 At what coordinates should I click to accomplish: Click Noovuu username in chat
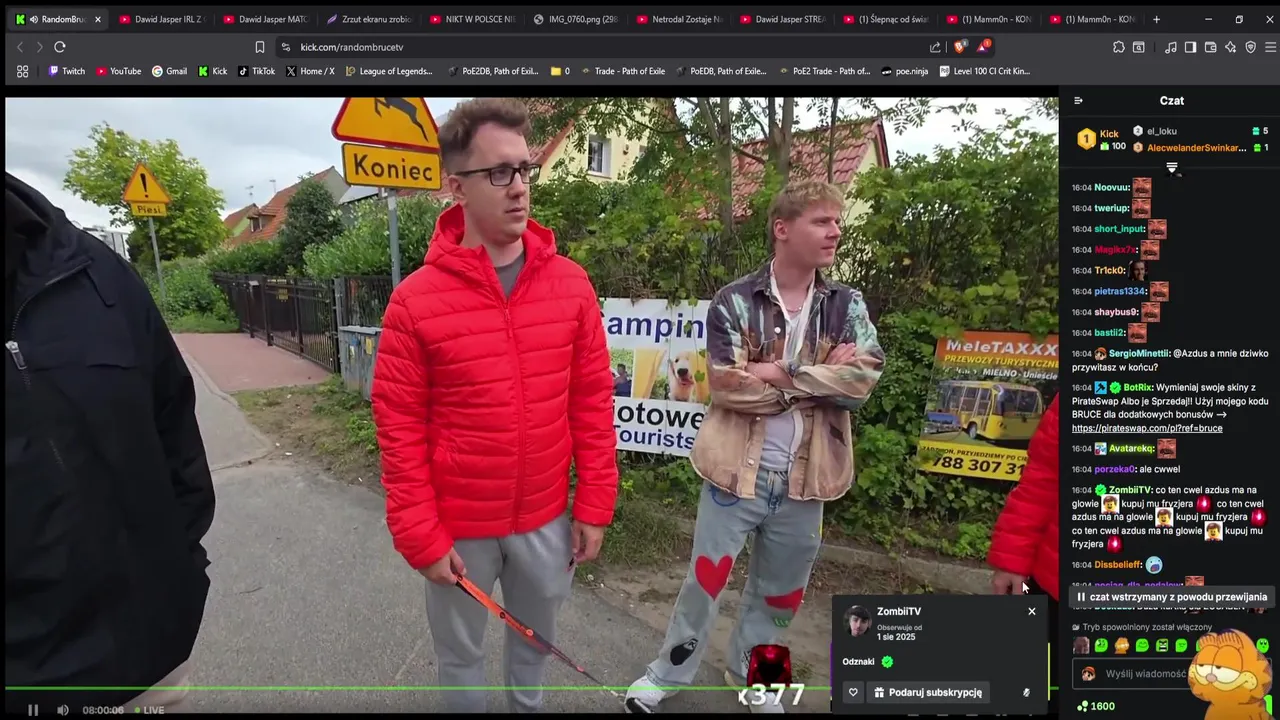pyautogui.click(x=1111, y=187)
